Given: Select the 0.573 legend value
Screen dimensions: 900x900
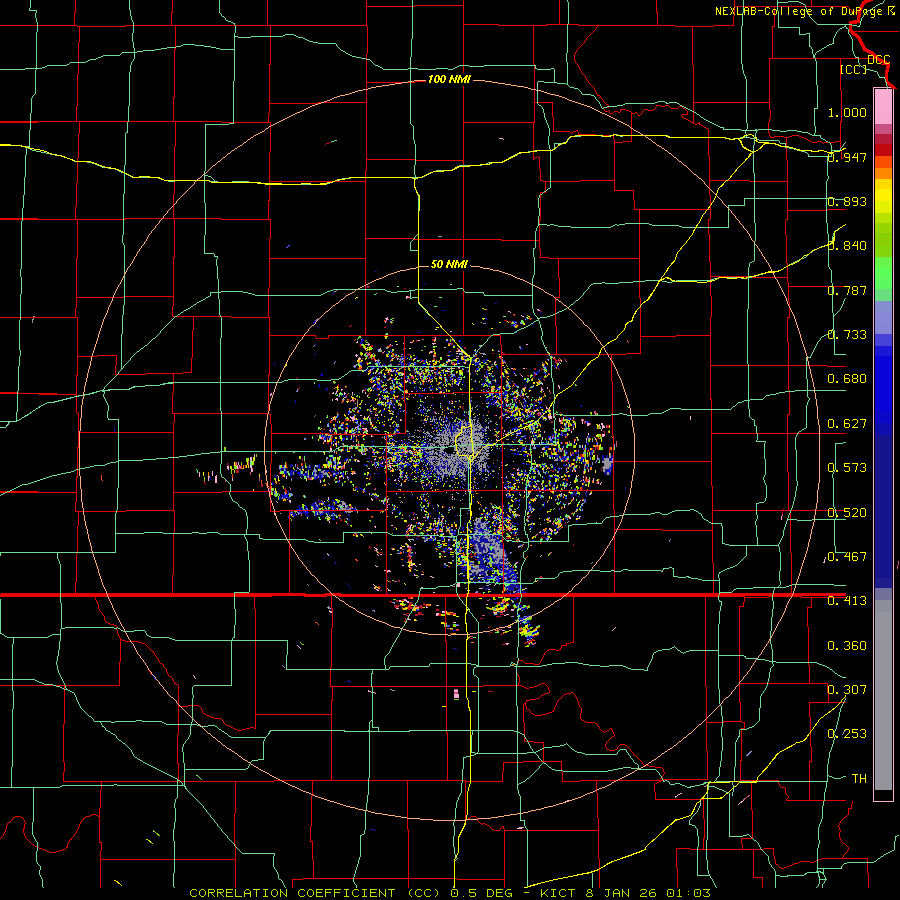Looking at the screenshot, I should (847, 468).
